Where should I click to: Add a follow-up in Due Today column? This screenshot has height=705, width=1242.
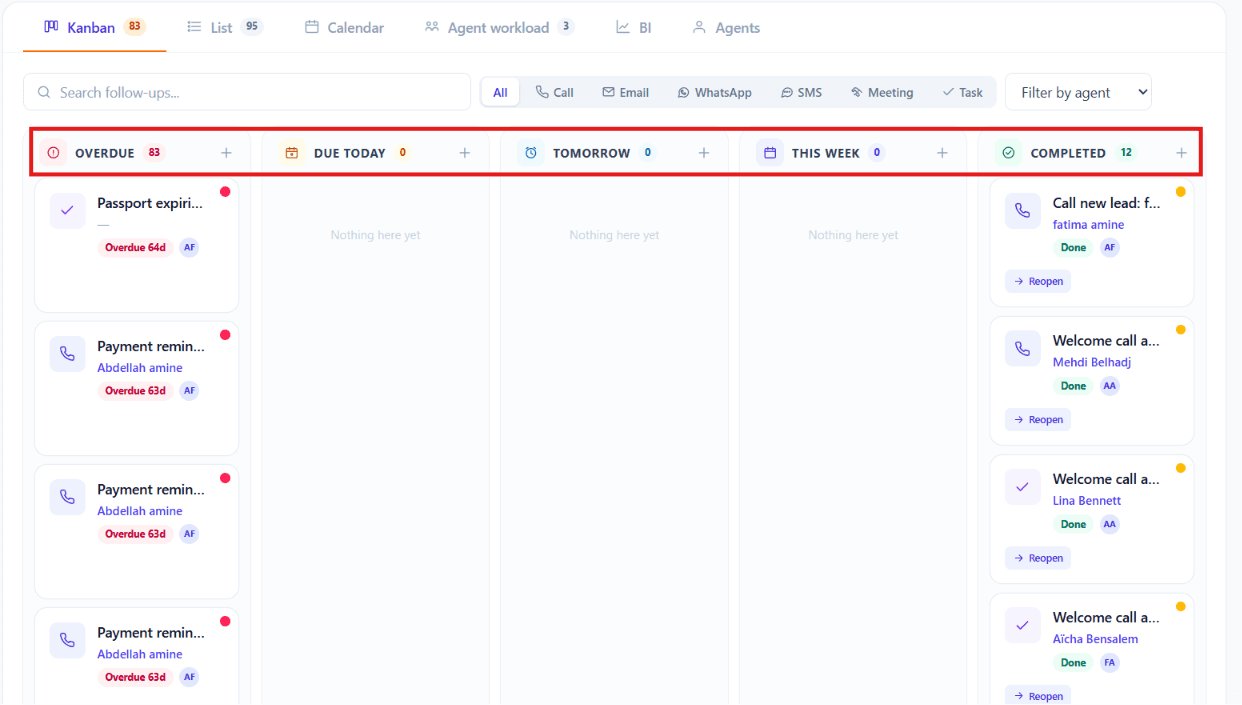coord(465,153)
